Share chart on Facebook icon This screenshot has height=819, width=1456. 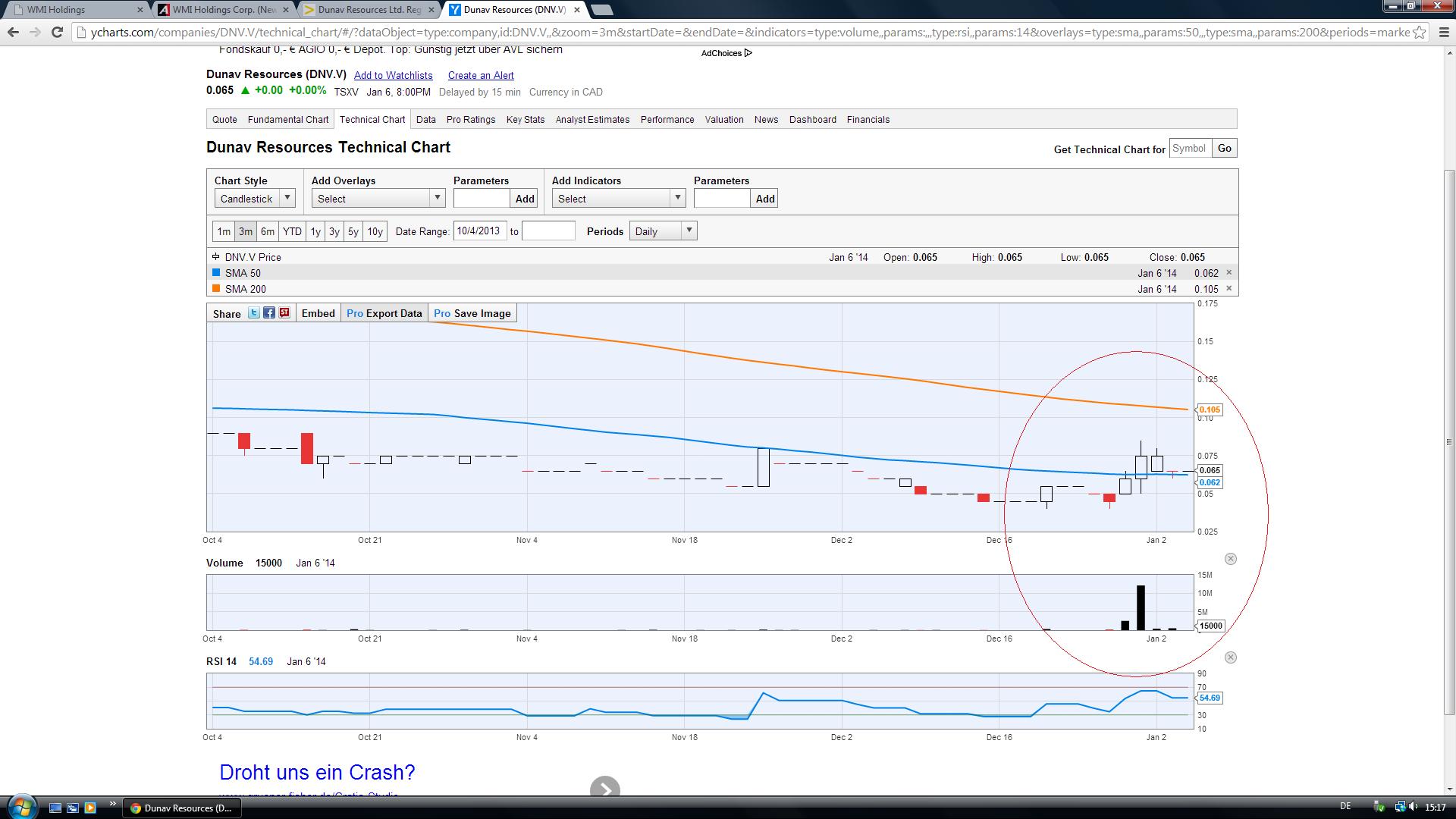[269, 313]
